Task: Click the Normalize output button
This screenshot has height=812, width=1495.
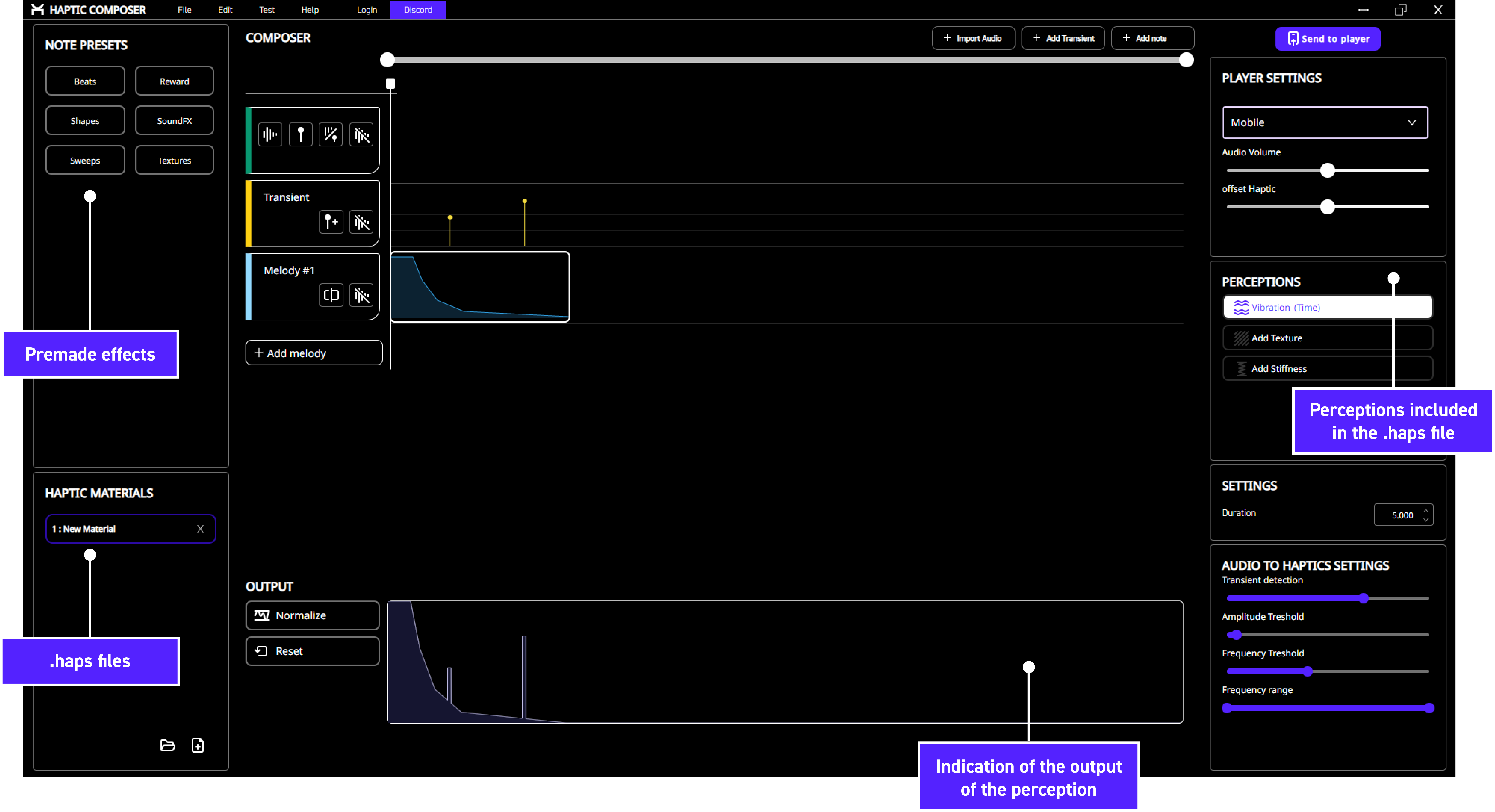Action: pos(313,615)
